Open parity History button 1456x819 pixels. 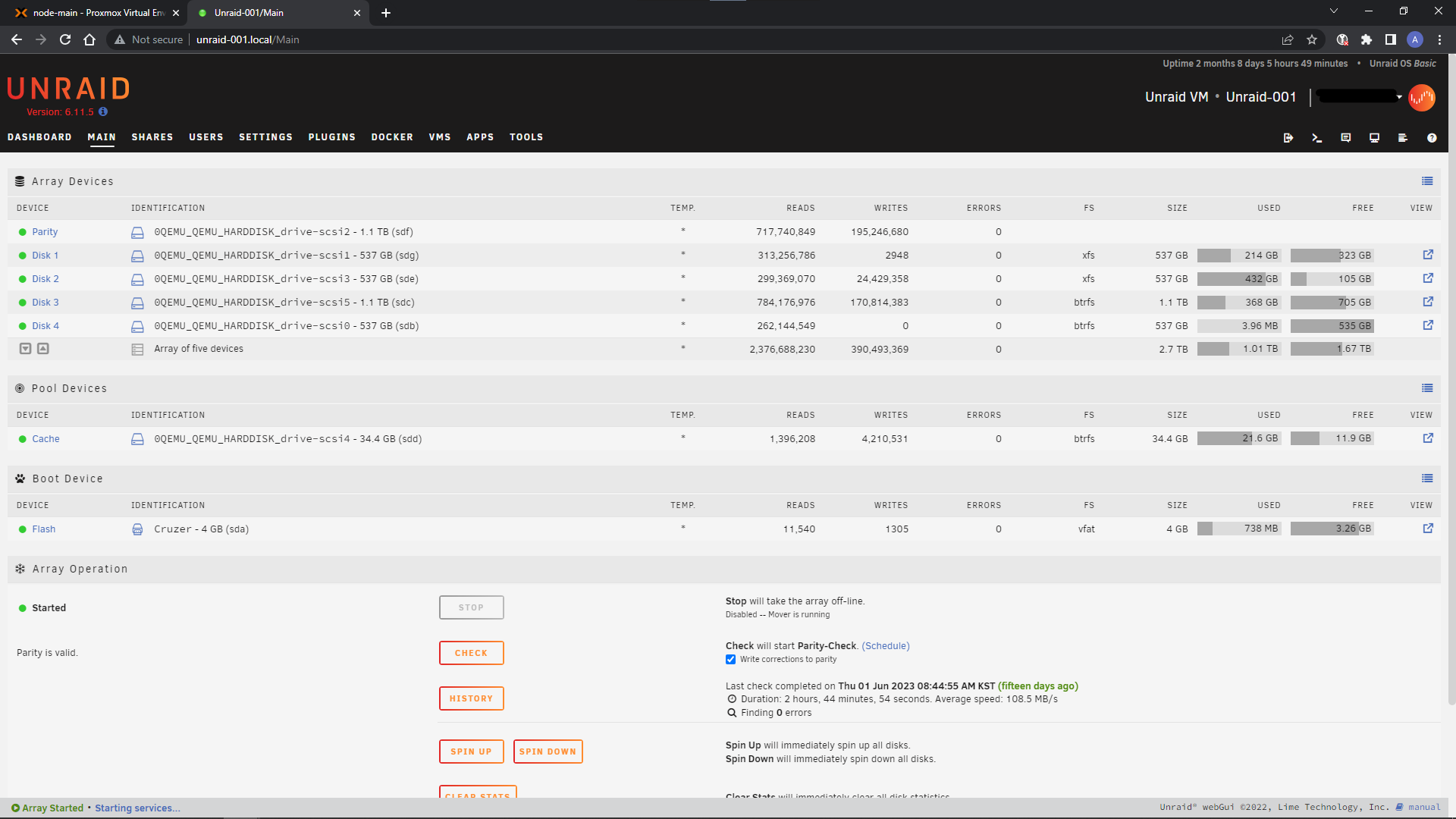471,698
